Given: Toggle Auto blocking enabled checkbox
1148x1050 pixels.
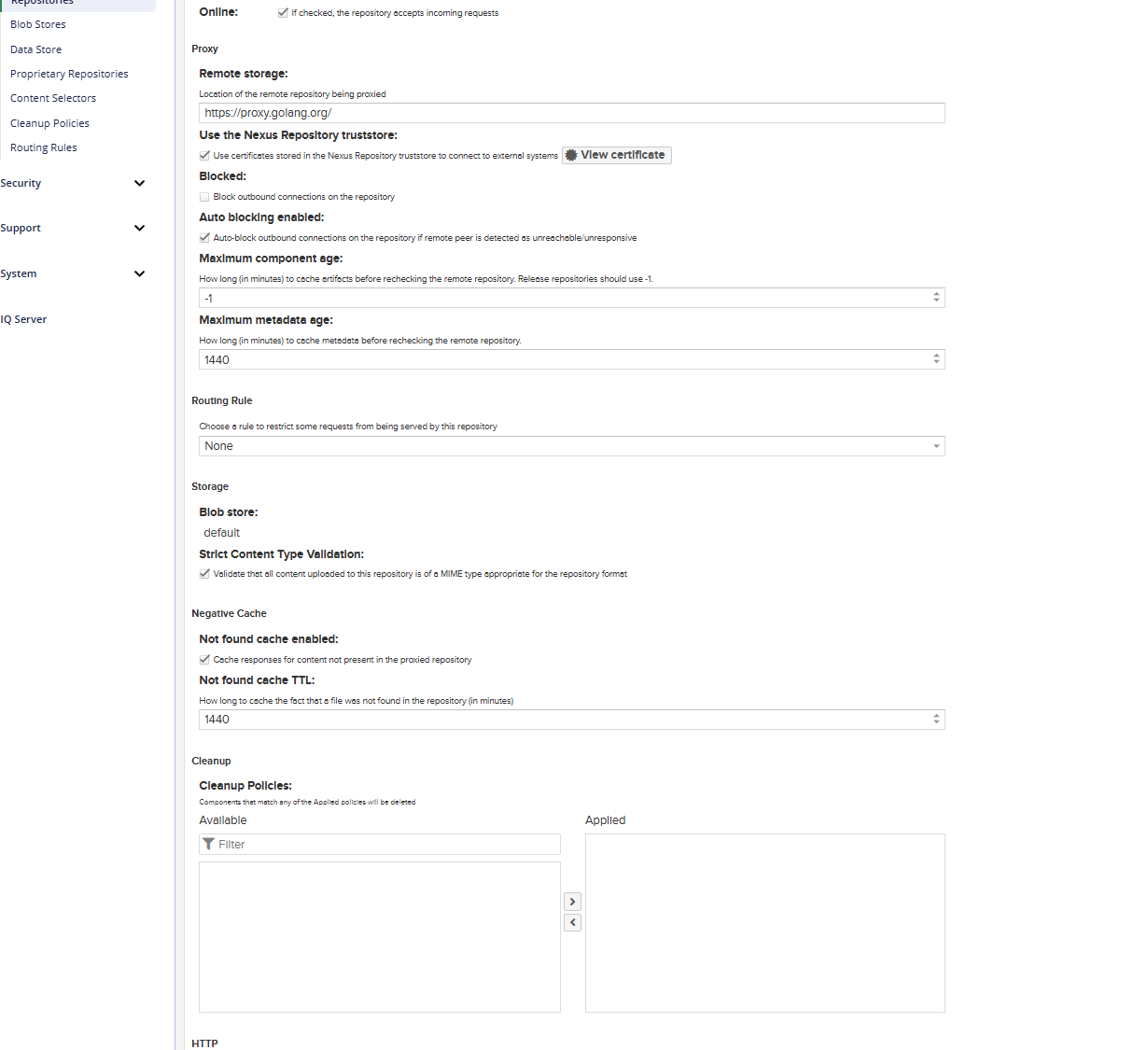Looking at the screenshot, I should [204, 238].
